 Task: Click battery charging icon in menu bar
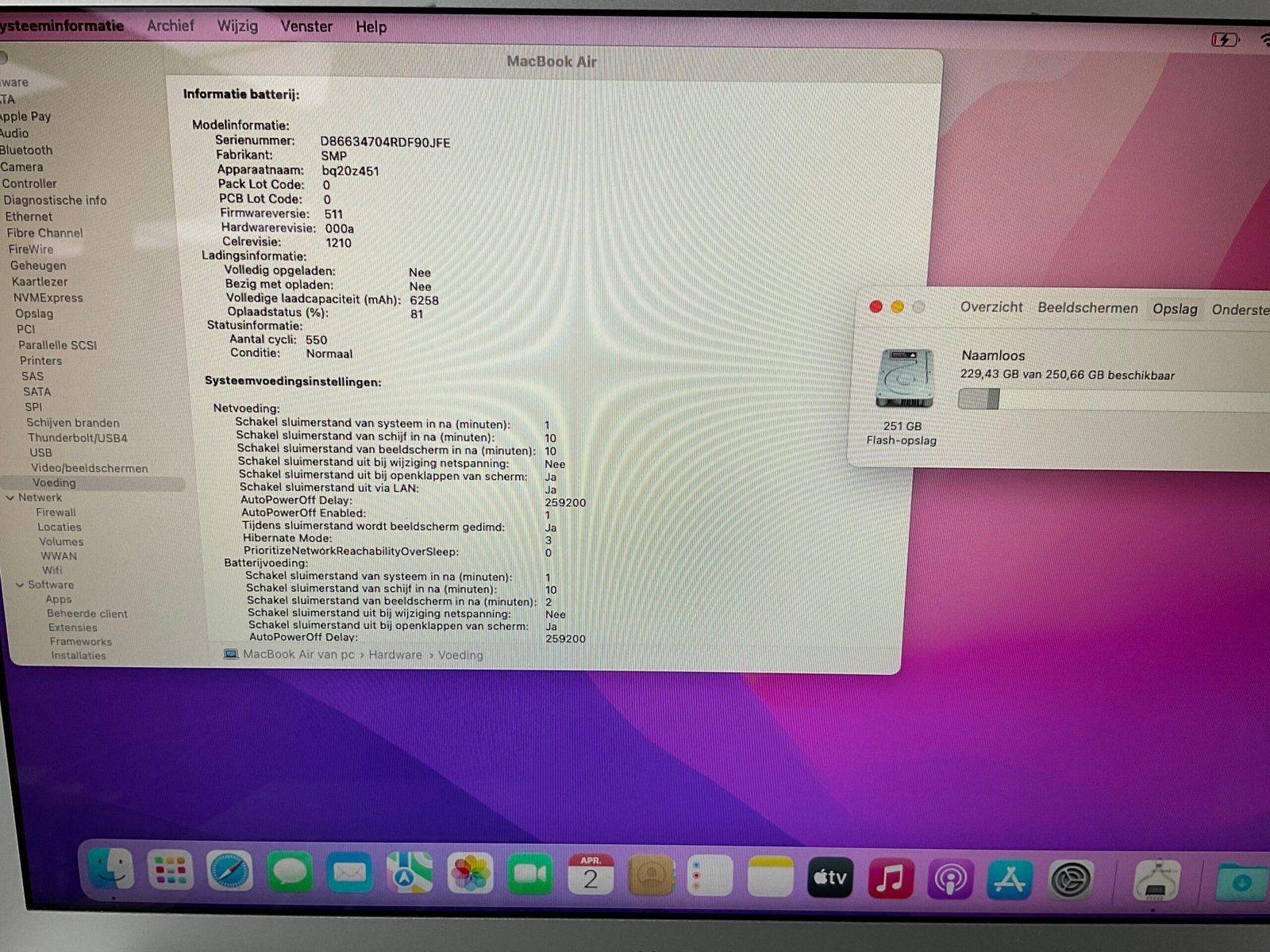[x=1224, y=39]
